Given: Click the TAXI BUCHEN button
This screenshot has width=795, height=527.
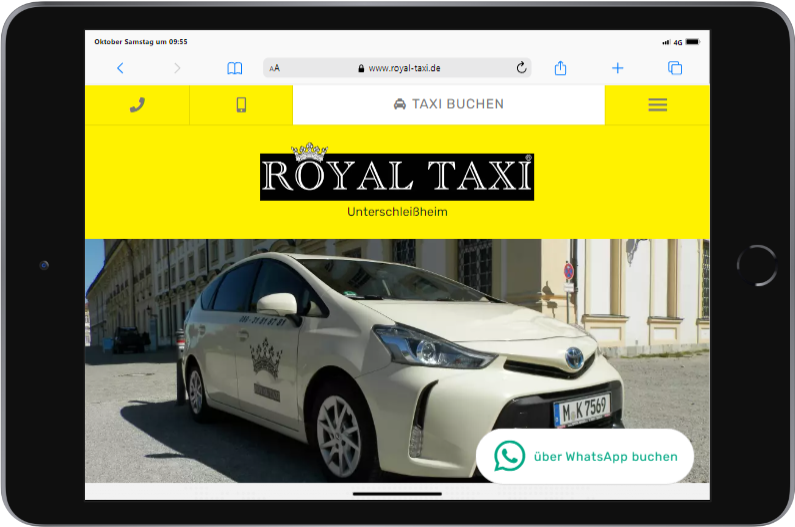Looking at the screenshot, I should [x=449, y=104].
